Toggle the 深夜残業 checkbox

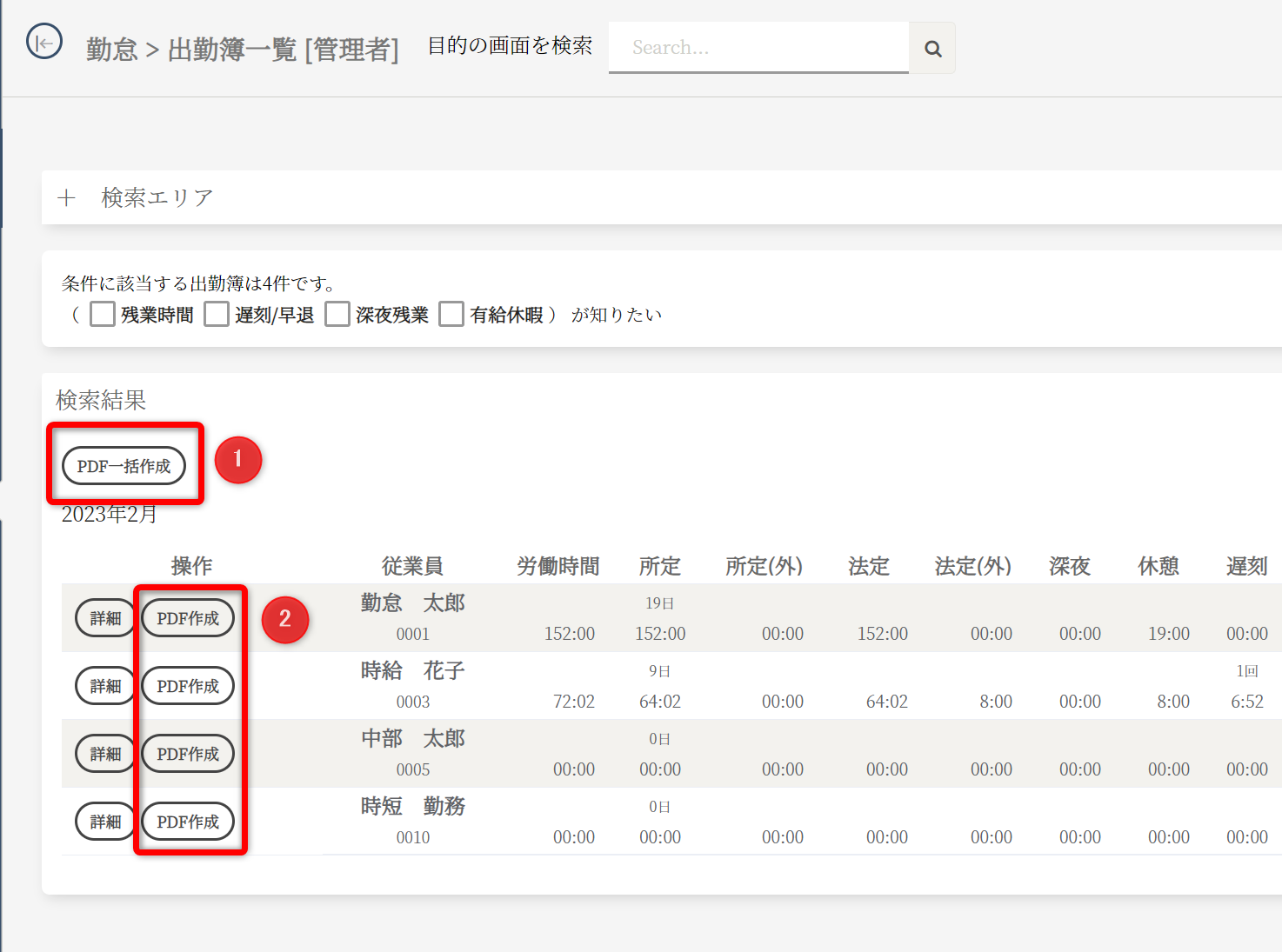pyautogui.click(x=337, y=314)
